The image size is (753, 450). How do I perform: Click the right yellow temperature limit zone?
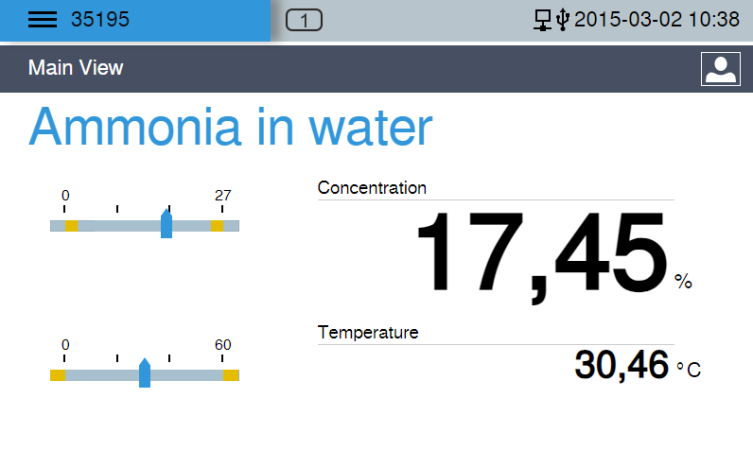(231, 375)
